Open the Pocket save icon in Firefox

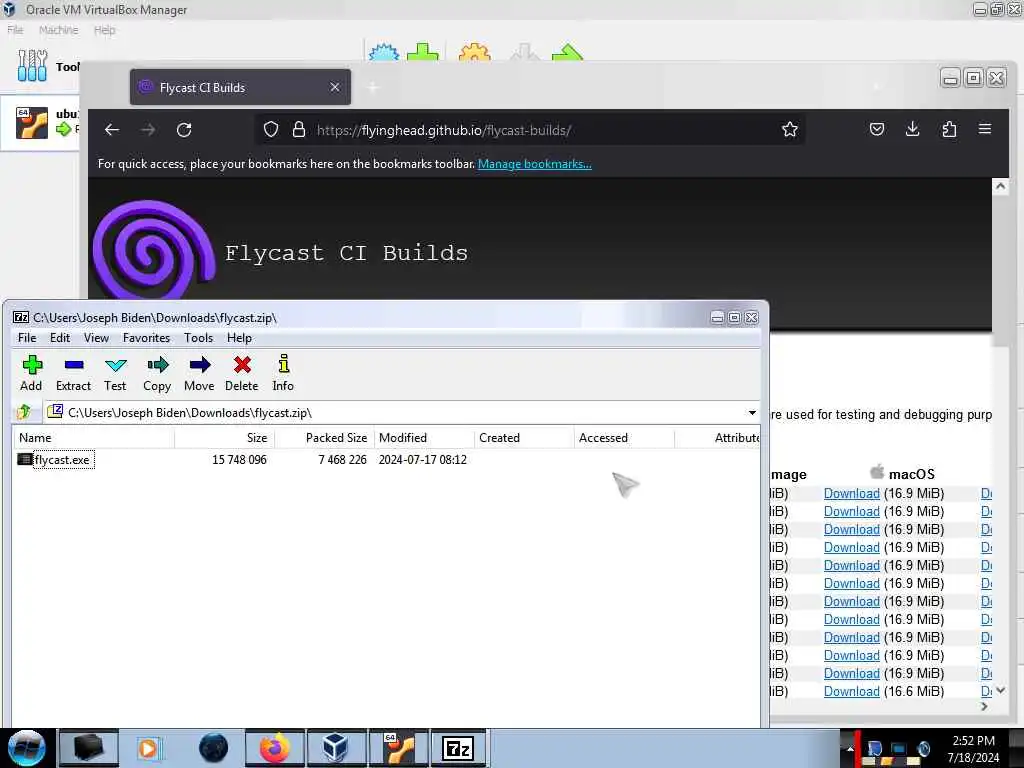pos(877,129)
